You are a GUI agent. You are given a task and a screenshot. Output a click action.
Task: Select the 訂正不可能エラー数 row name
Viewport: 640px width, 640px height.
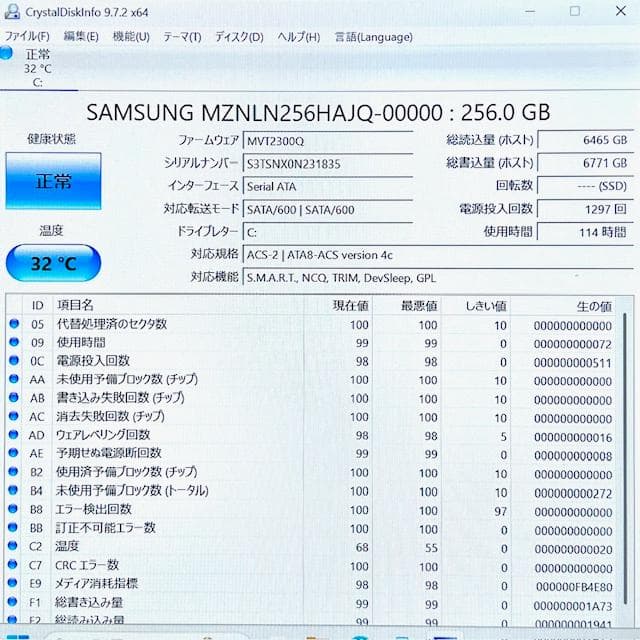(x=105, y=528)
